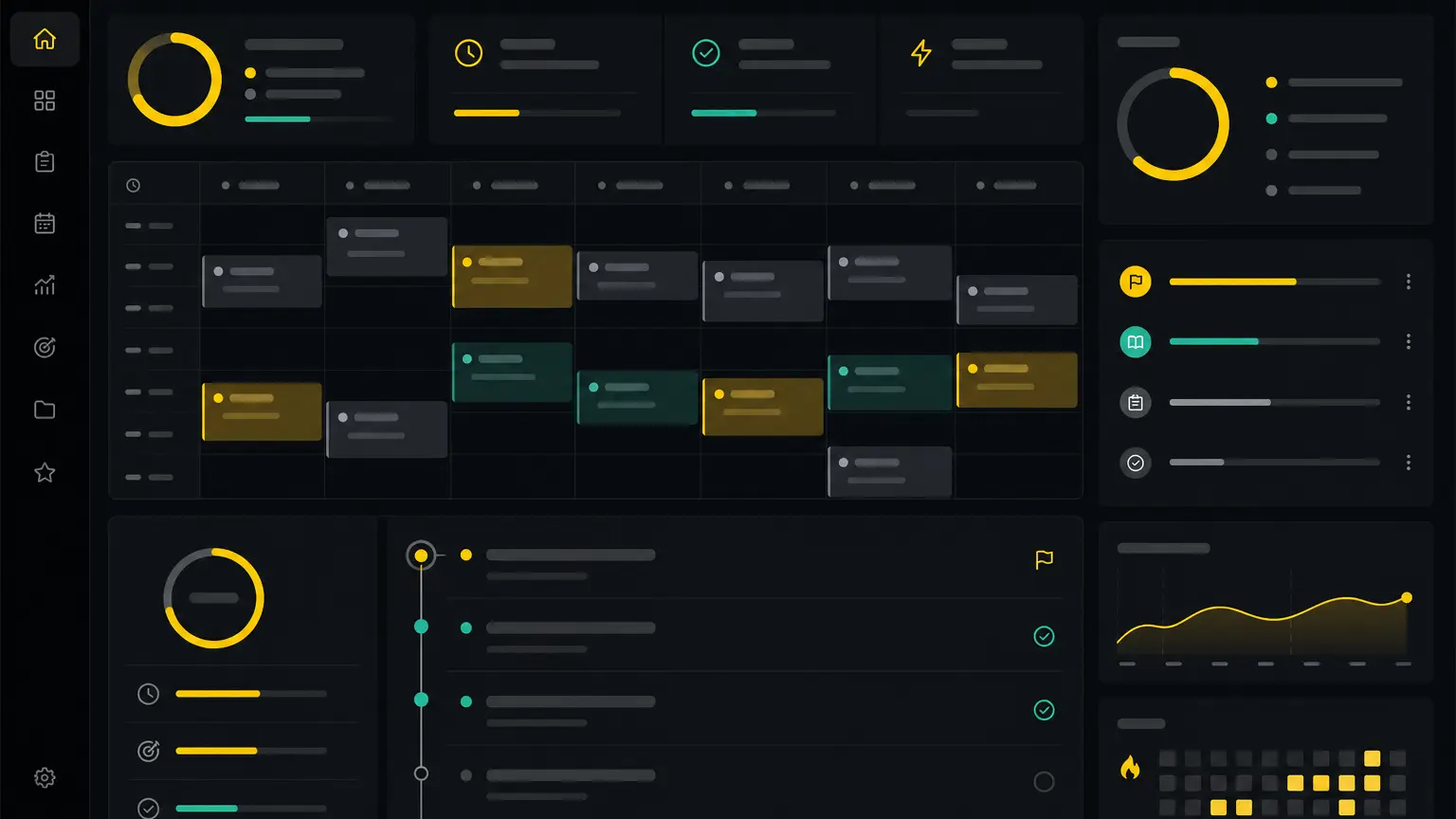
Task: Open the three-dot menu on flag row
Action: [1409, 282]
